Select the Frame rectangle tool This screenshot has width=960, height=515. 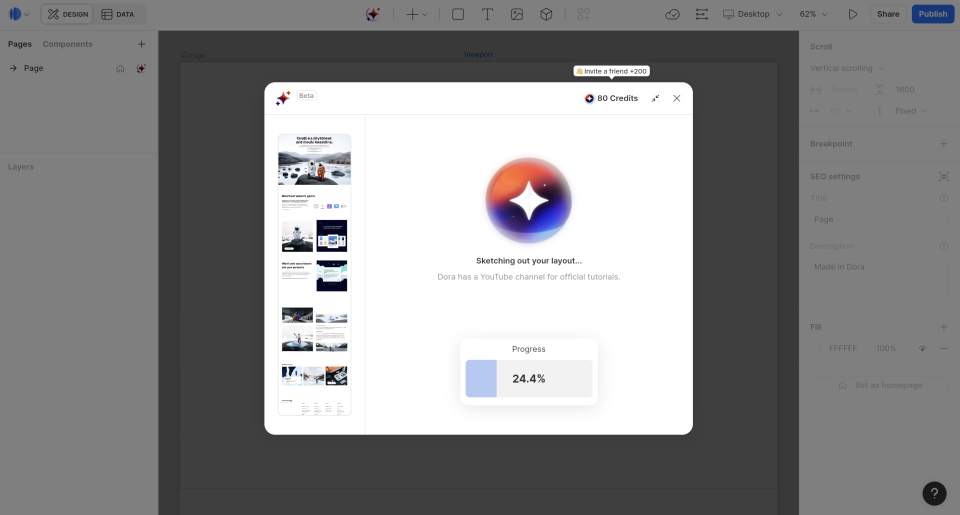pos(458,14)
